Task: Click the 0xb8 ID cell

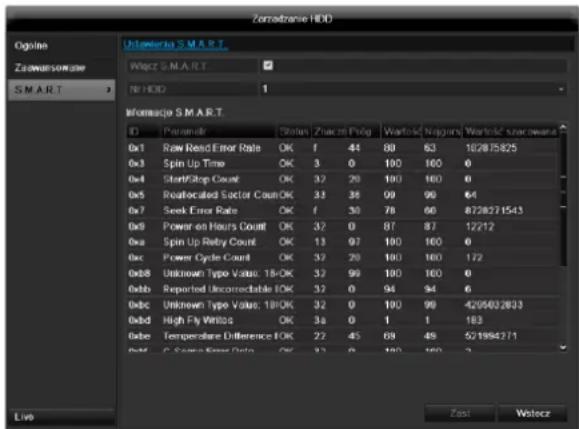Action: [x=139, y=274]
